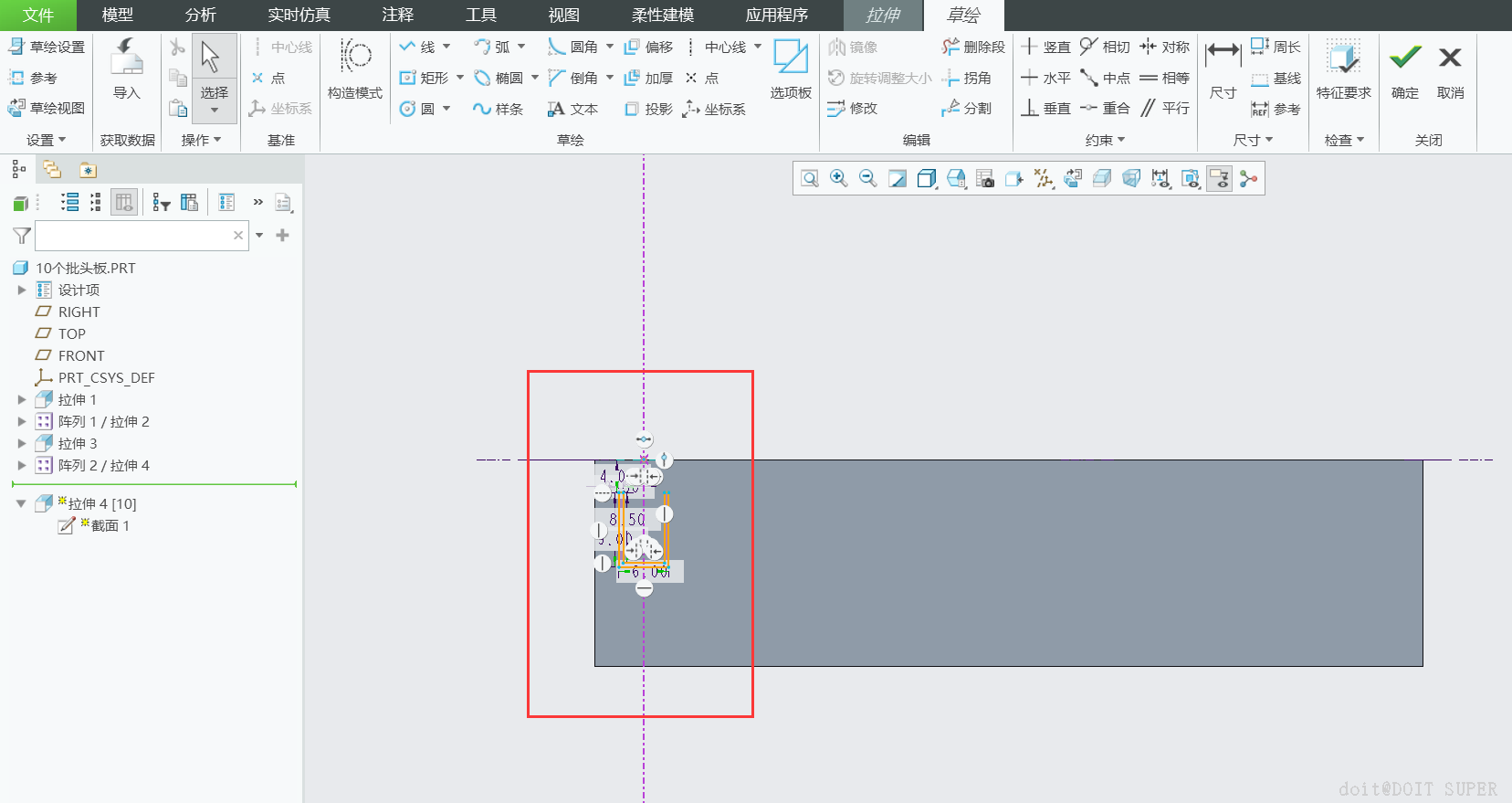Open the 检查 group dropdown
This screenshot has width=1512, height=803.
click(x=1344, y=140)
